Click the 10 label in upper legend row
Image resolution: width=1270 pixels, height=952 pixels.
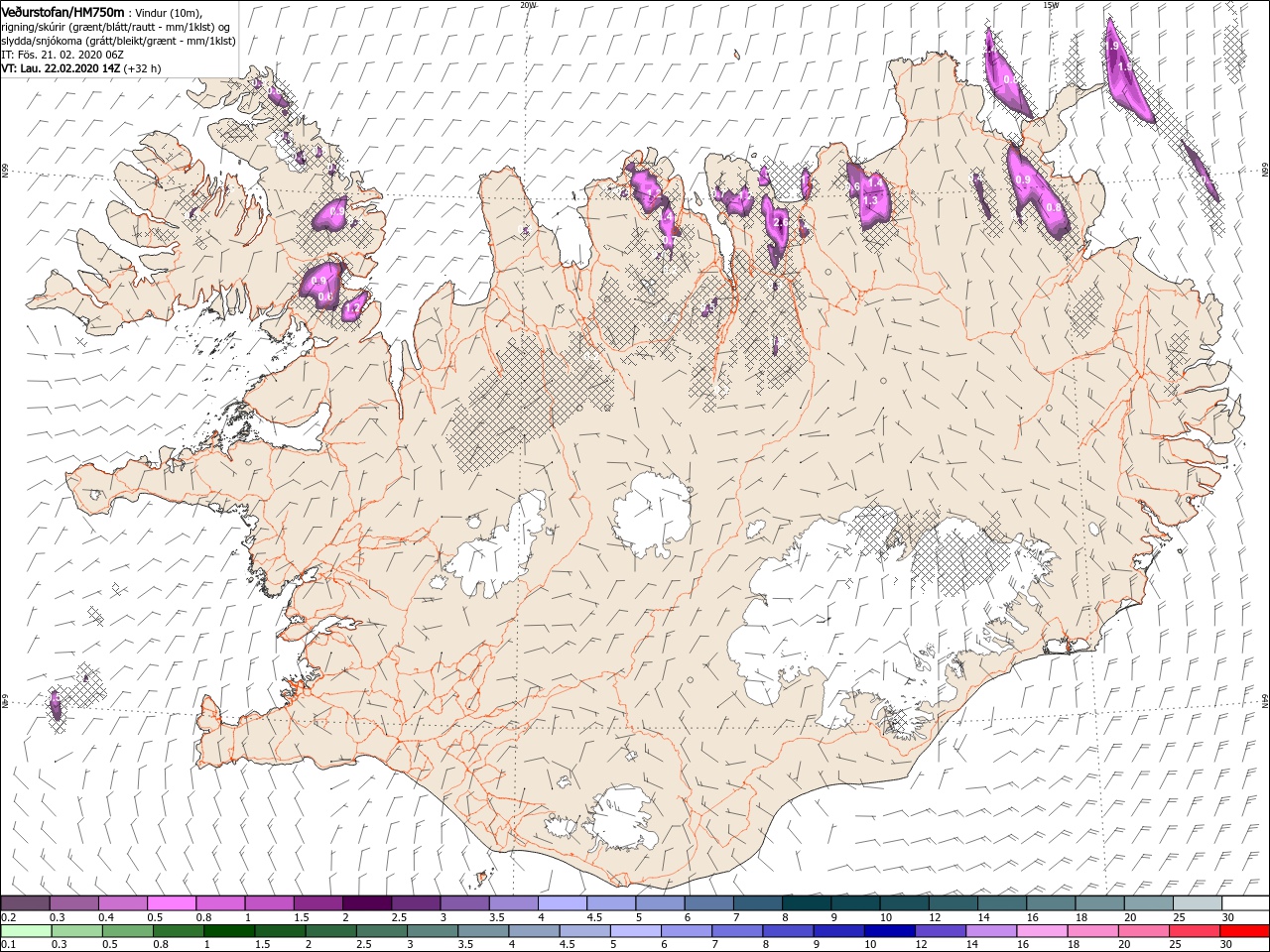[x=885, y=917]
